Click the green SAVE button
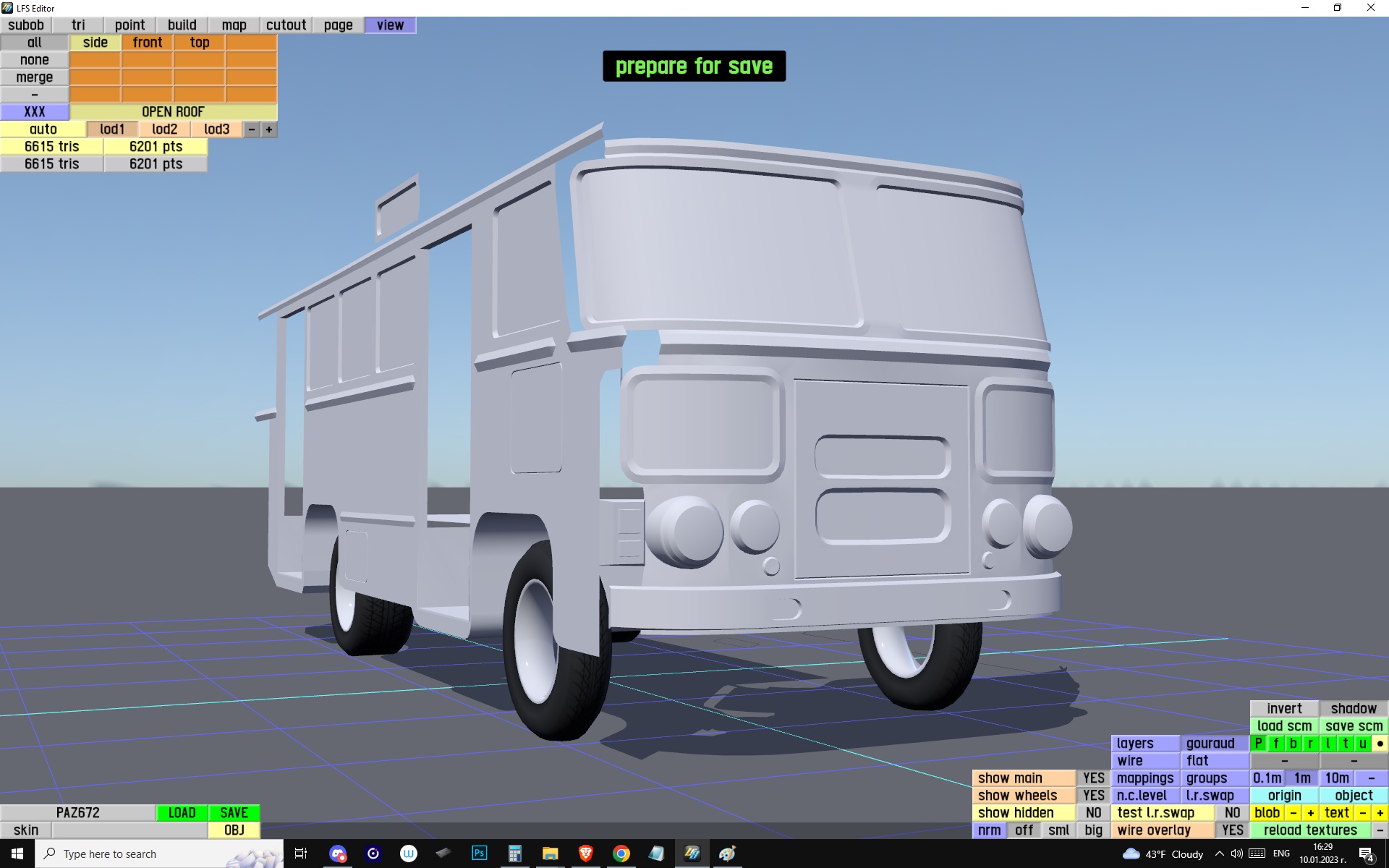 click(x=234, y=813)
